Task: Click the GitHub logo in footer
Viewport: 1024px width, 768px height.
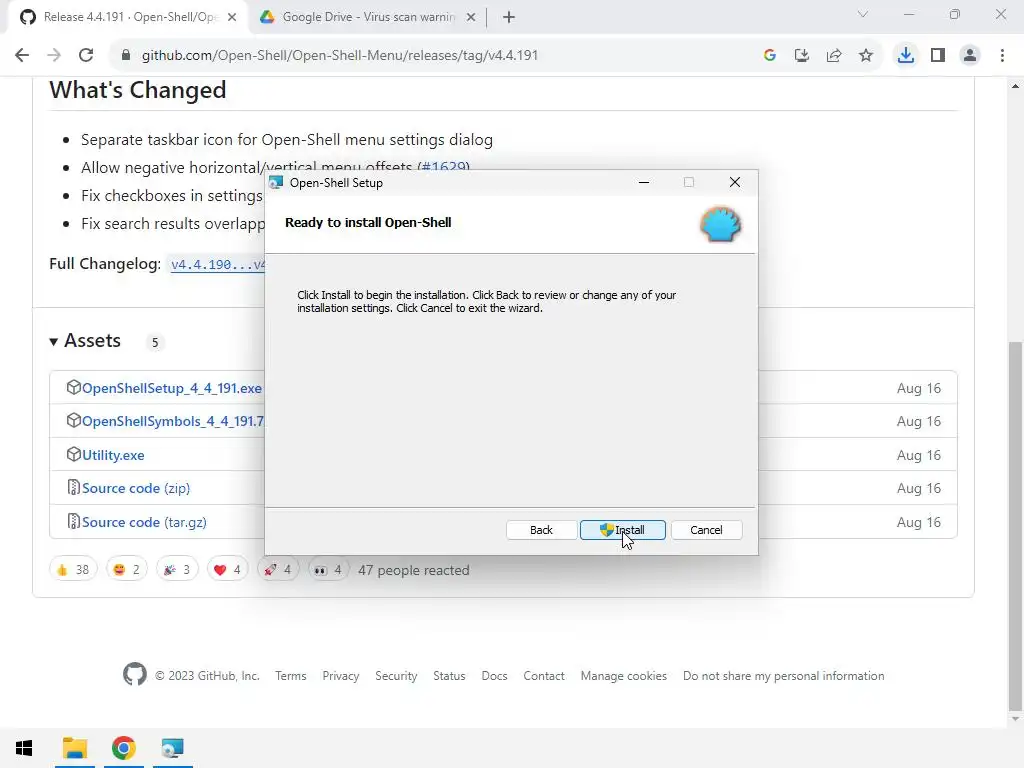Action: point(135,674)
